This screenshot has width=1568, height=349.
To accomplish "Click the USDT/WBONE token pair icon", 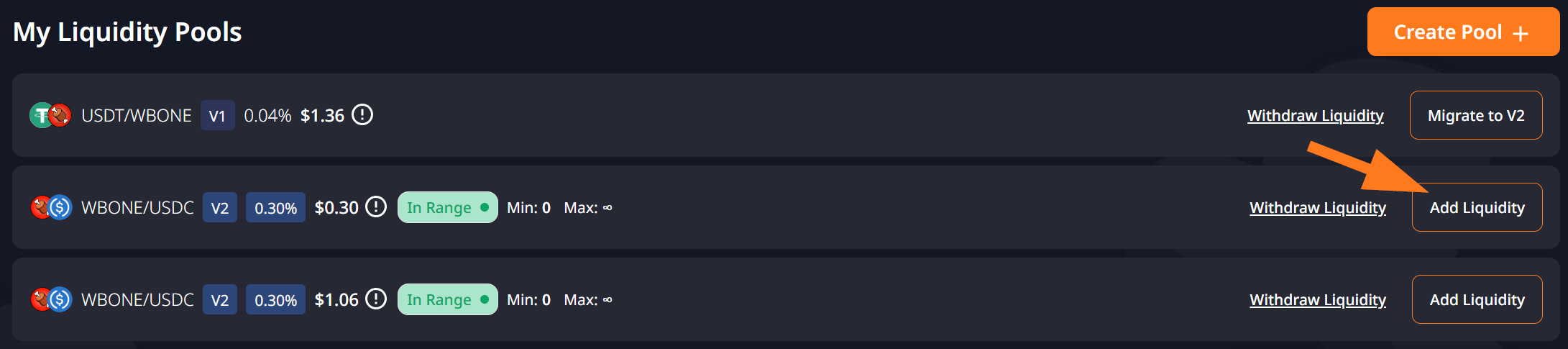I will pos(50,115).
